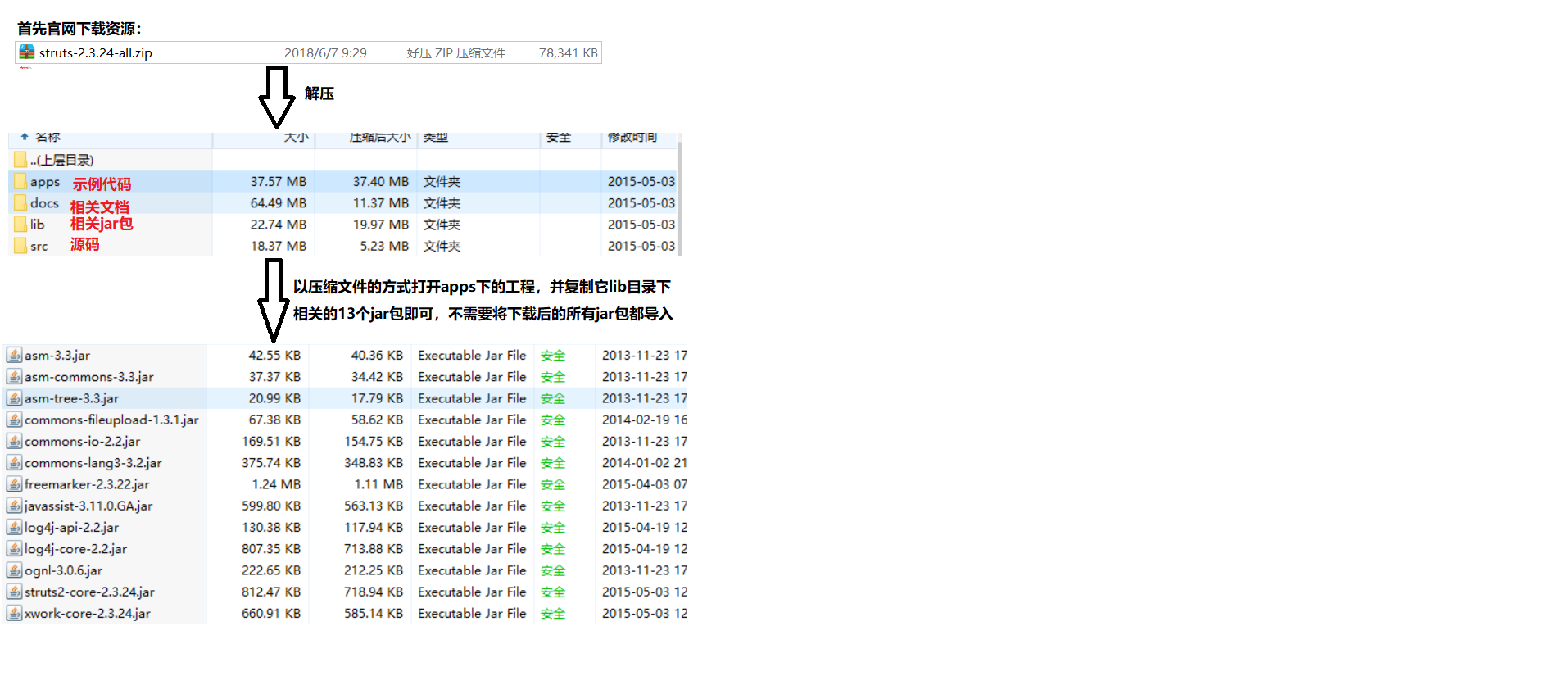Sort by the 修改时间 column header
Screen dimensions: 1568x699
point(632,137)
